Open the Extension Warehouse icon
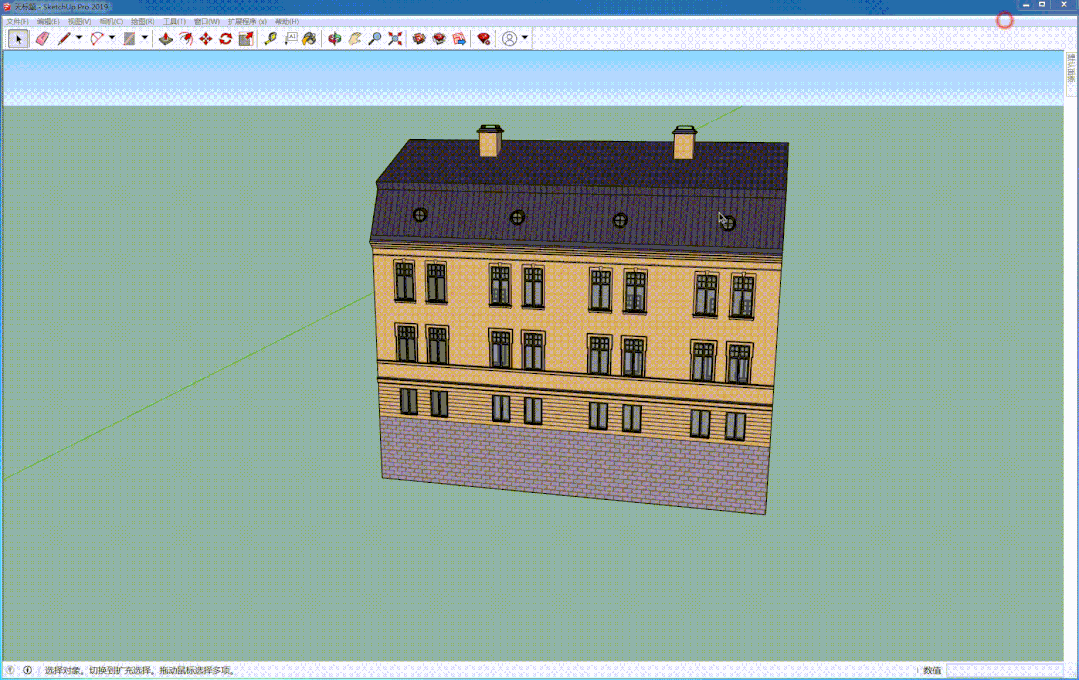This screenshot has height=680, width=1079. pyautogui.click(x=439, y=39)
